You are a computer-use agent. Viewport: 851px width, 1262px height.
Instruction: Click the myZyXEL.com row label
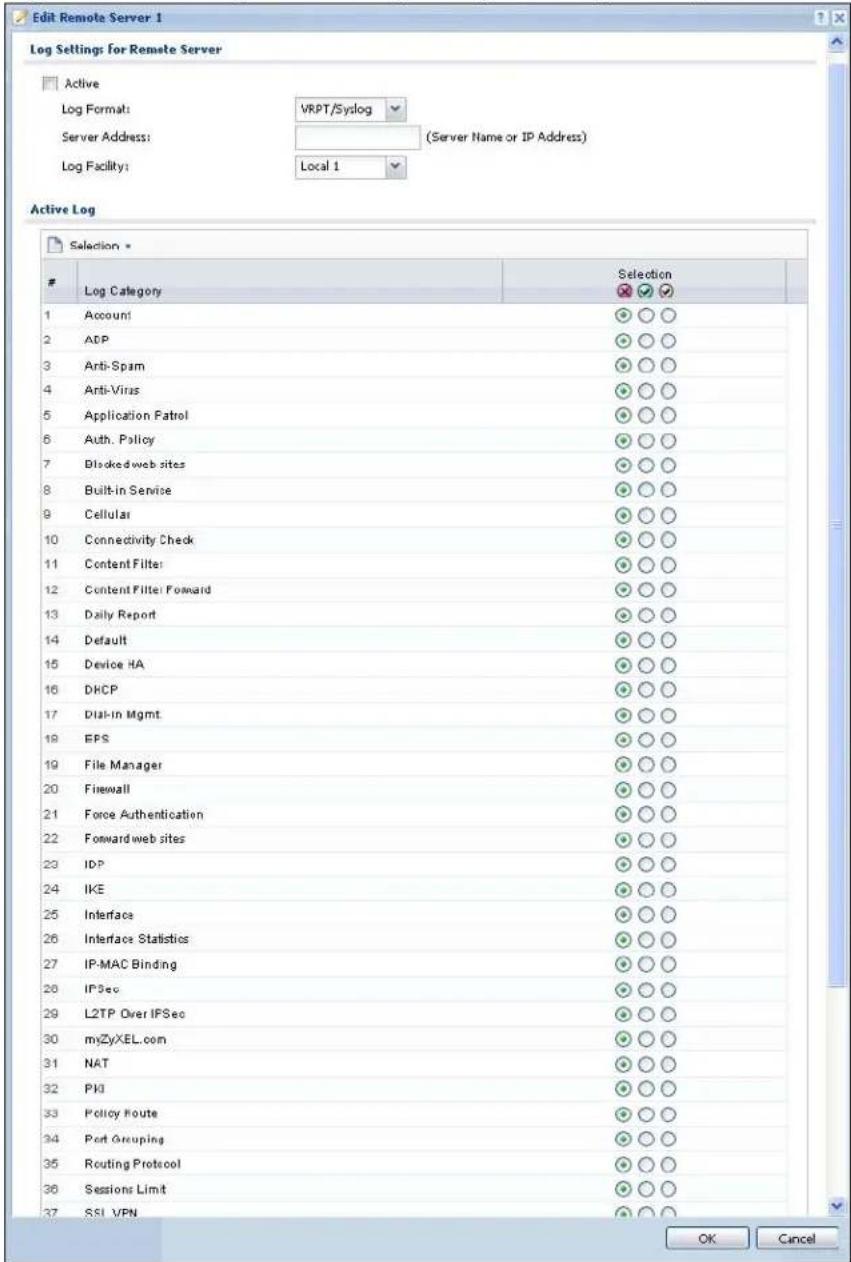[119, 1039]
